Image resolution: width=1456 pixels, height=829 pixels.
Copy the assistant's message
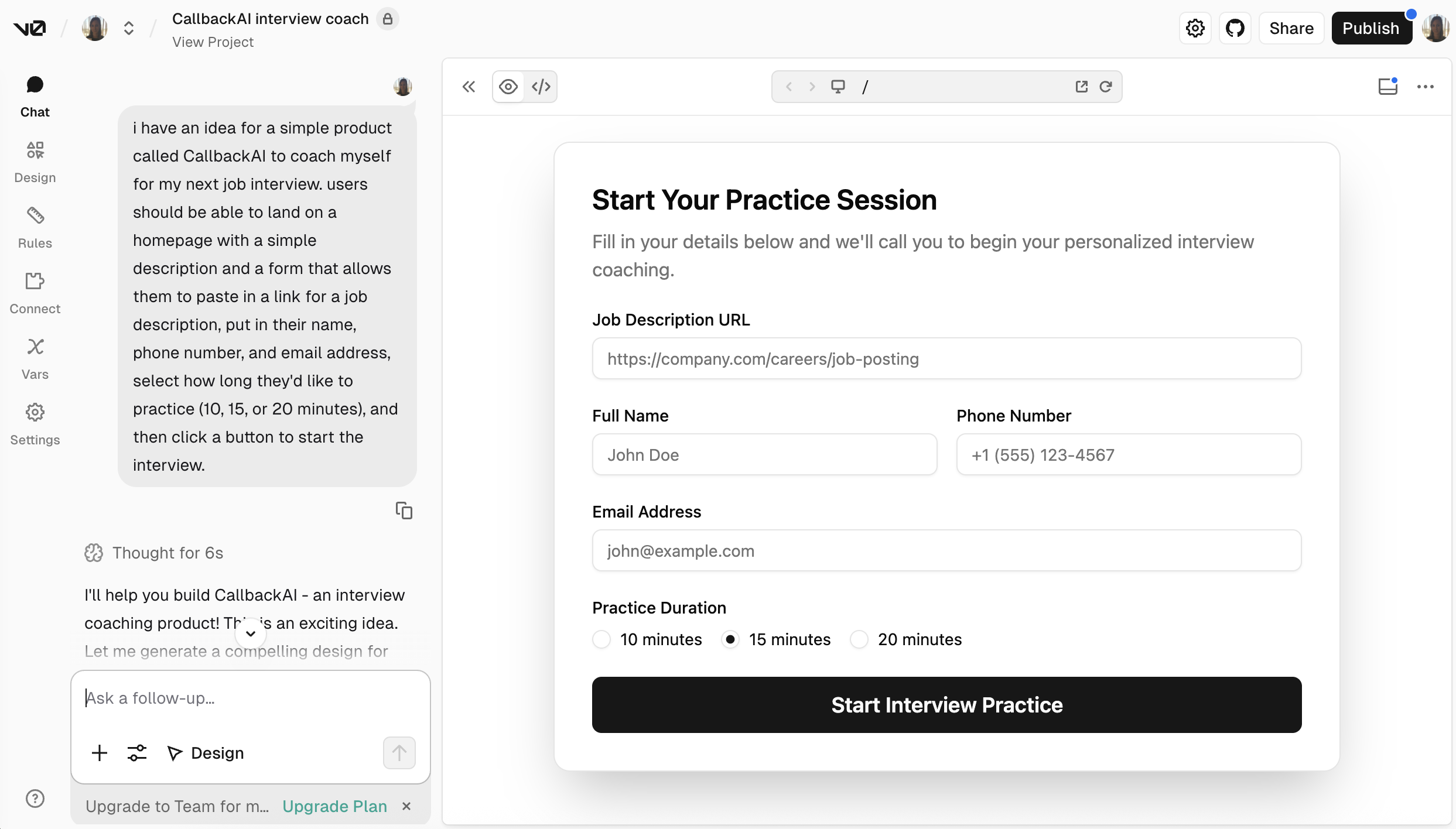click(x=405, y=510)
